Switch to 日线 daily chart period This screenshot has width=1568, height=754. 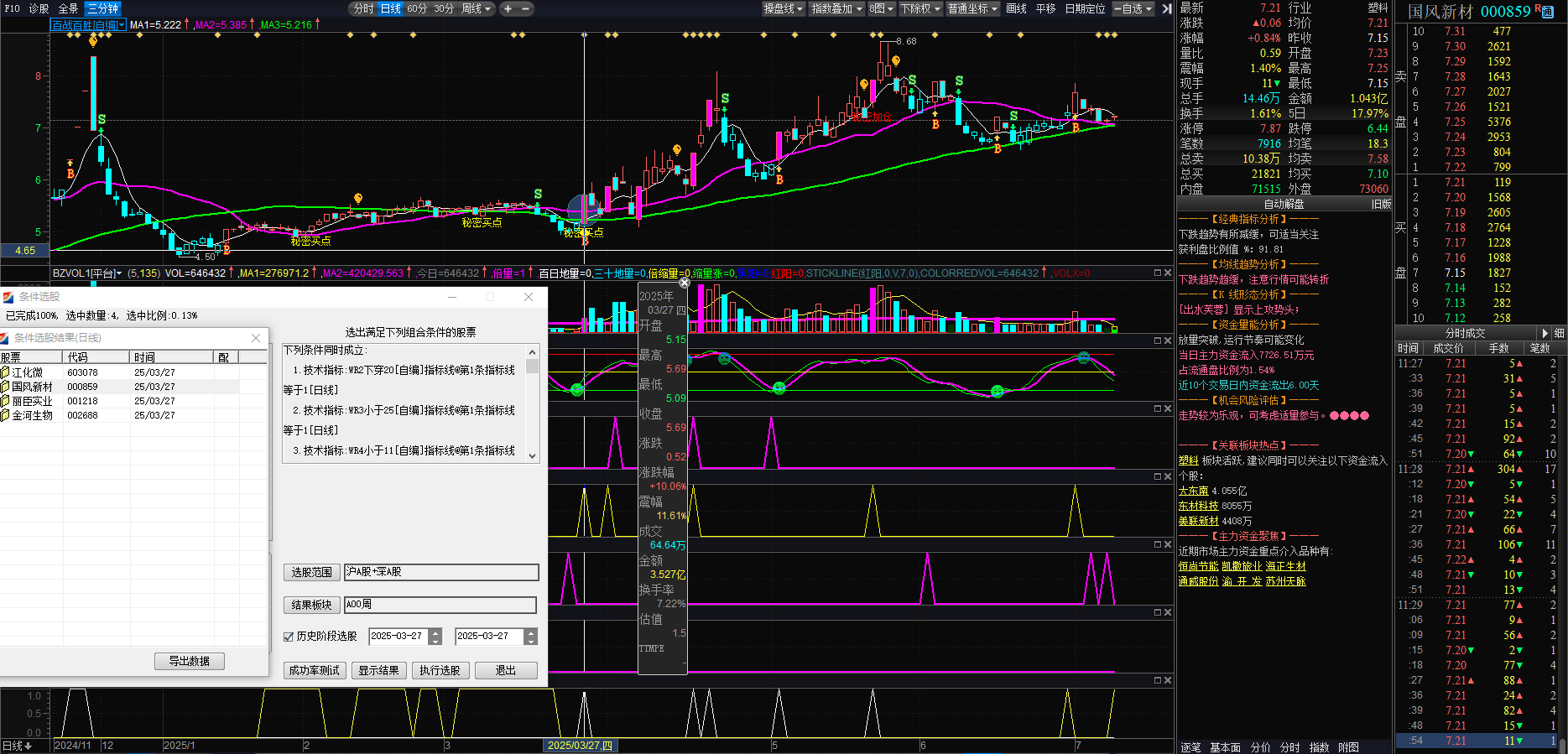[391, 8]
